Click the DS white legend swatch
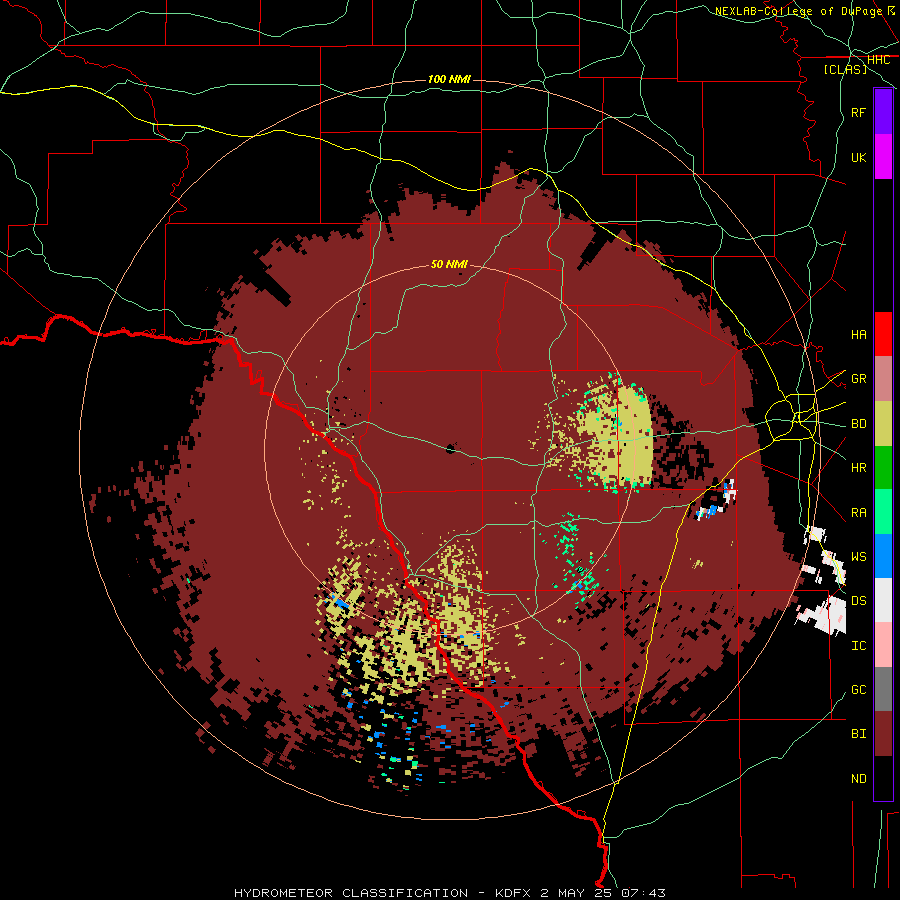This screenshot has width=900, height=900. tap(883, 600)
